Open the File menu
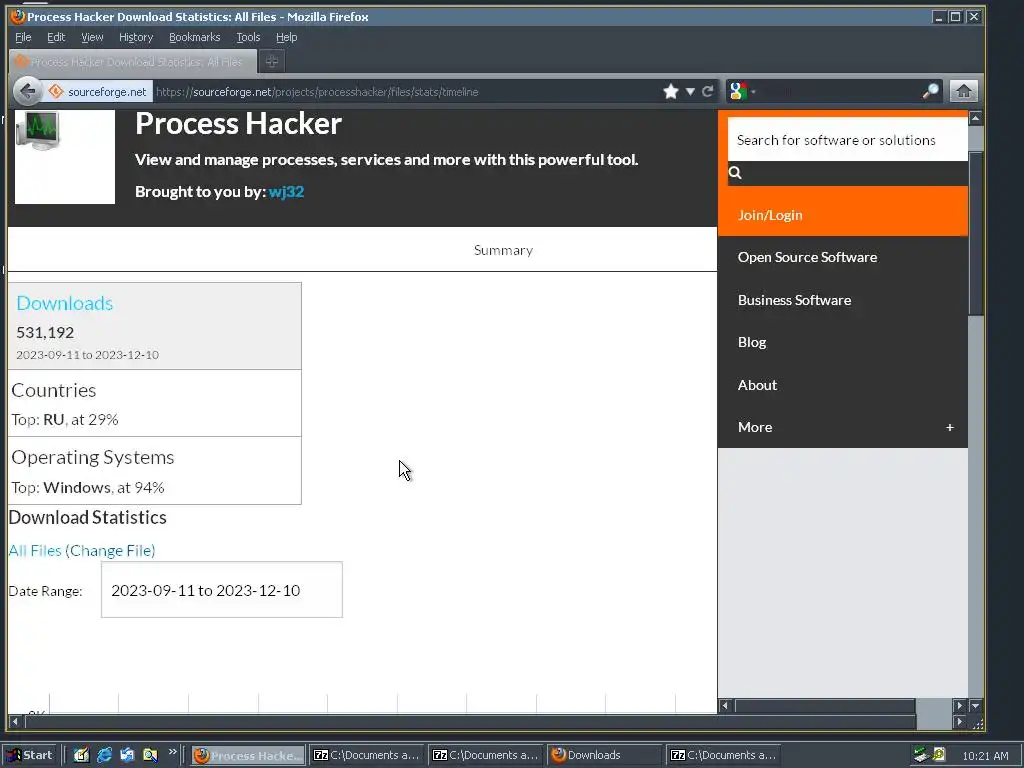Viewport: 1024px width, 768px height. click(23, 37)
